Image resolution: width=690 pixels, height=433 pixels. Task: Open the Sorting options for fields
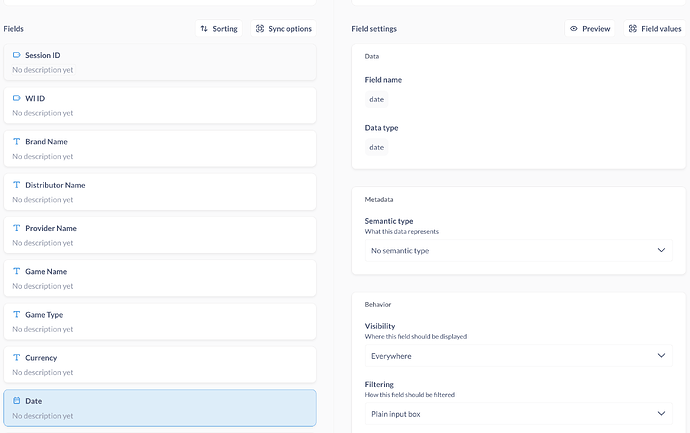click(219, 29)
